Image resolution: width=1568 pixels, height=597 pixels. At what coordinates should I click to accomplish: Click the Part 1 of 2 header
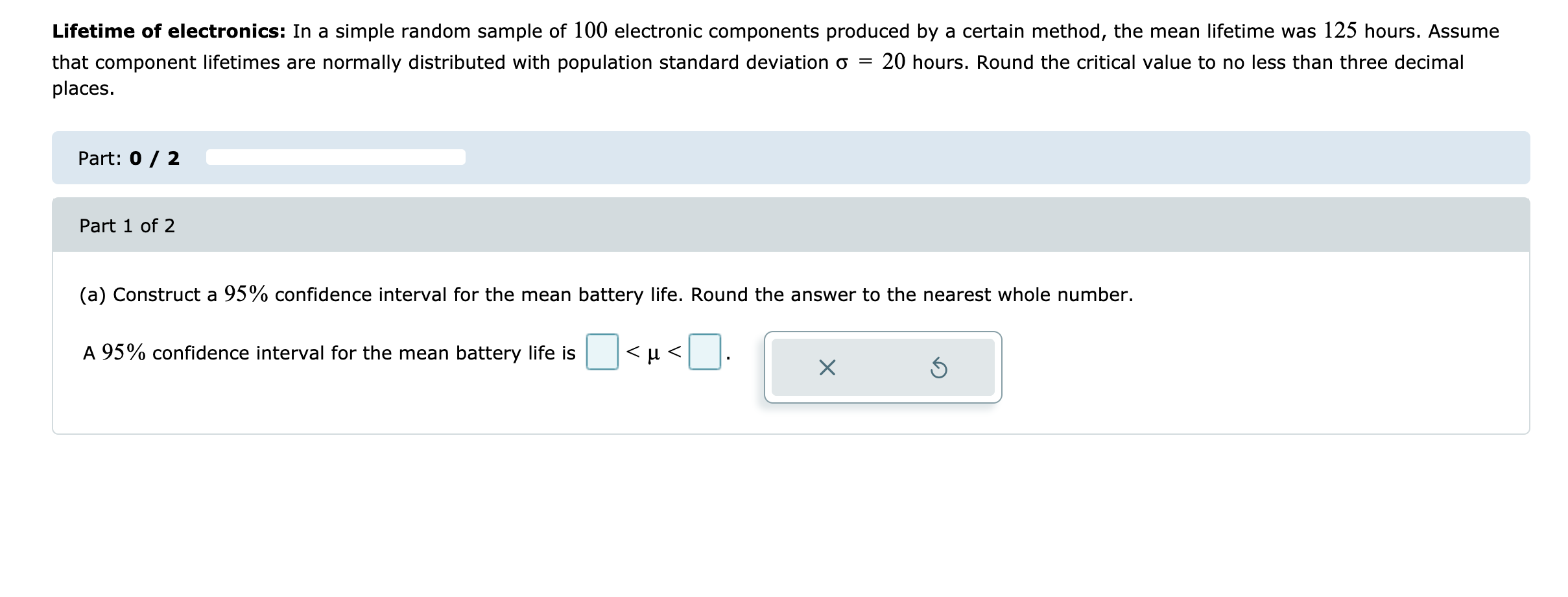click(x=127, y=226)
